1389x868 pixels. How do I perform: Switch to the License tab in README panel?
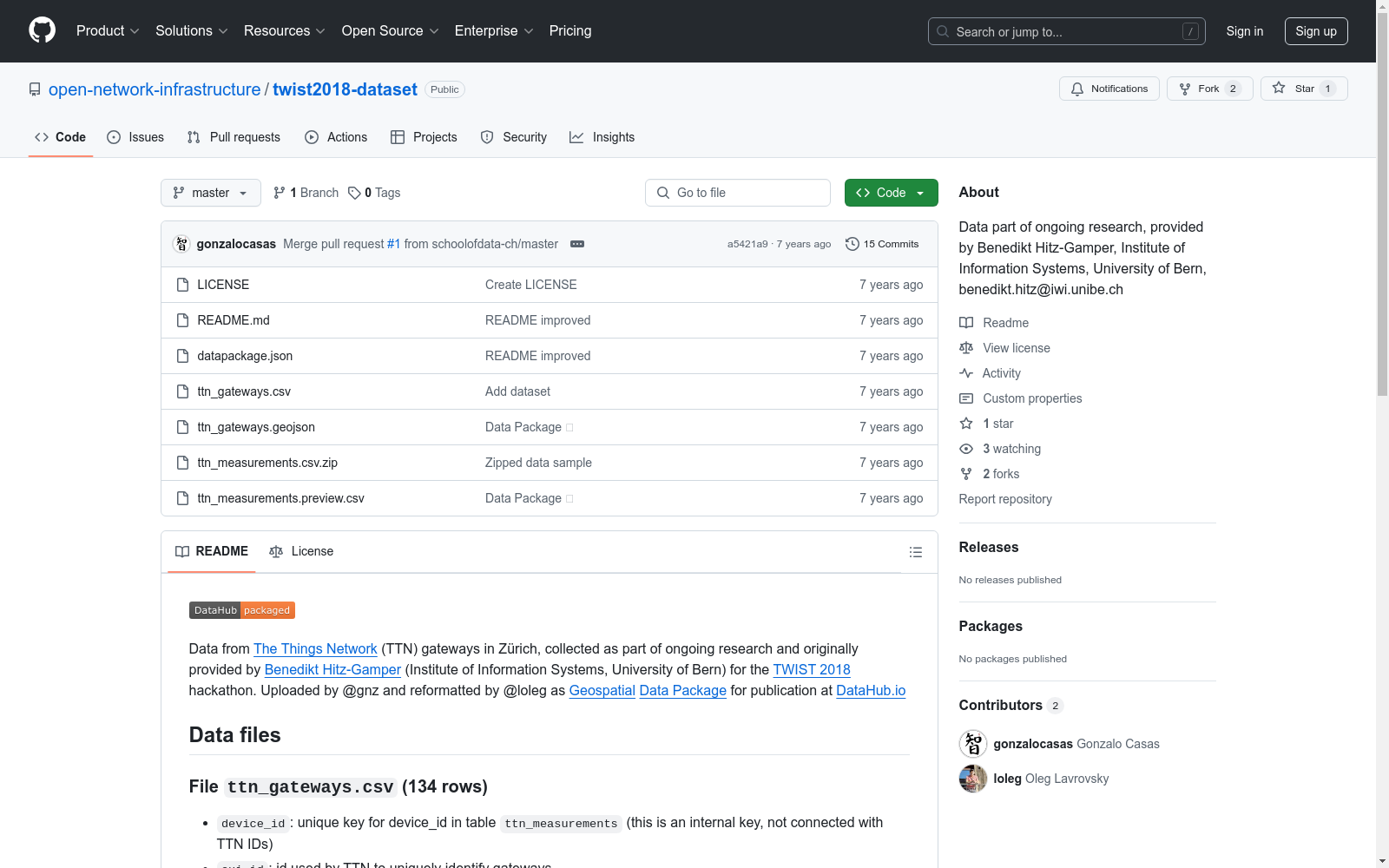[x=301, y=551]
